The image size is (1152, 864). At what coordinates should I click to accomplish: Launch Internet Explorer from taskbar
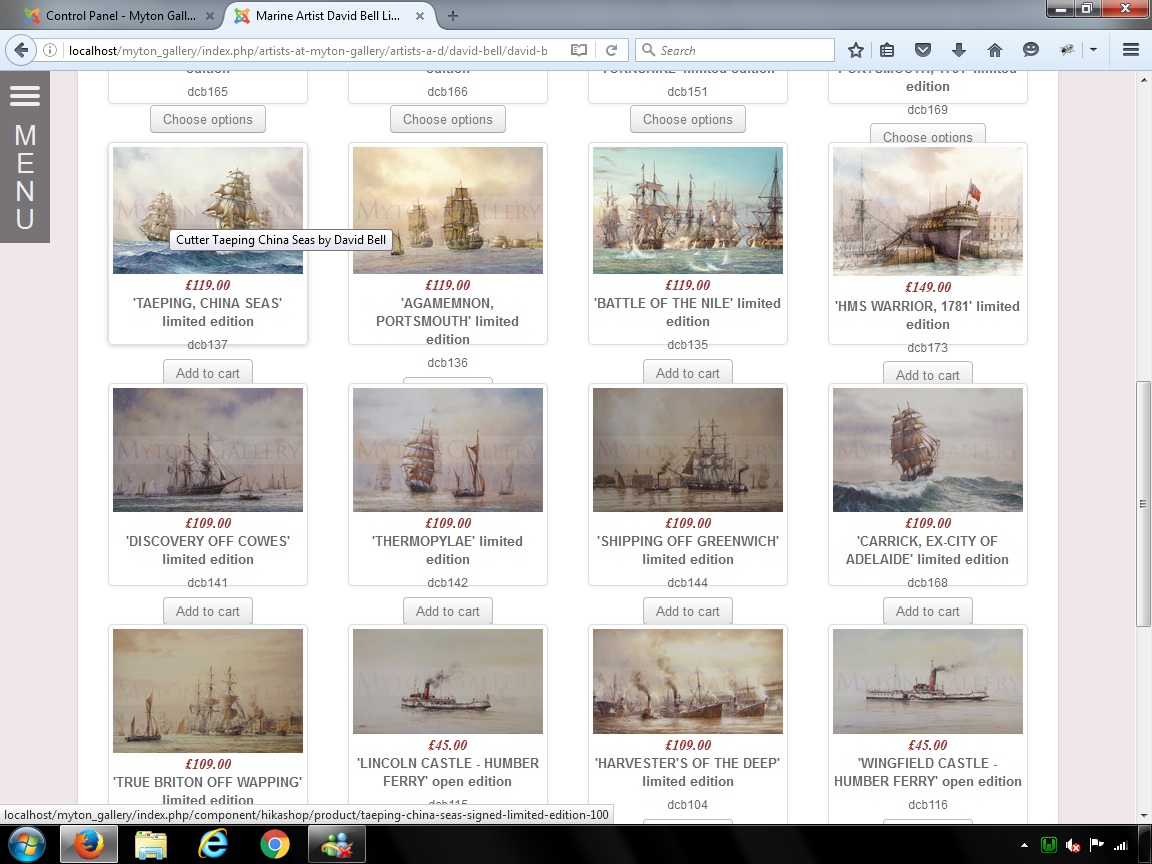pyautogui.click(x=212, y=844)
